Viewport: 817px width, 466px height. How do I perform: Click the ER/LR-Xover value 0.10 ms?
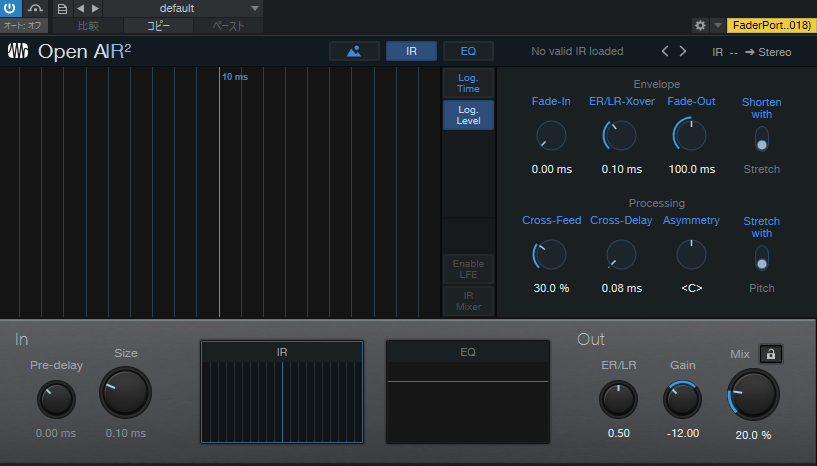pyautogui.click(x=622, y=169)
